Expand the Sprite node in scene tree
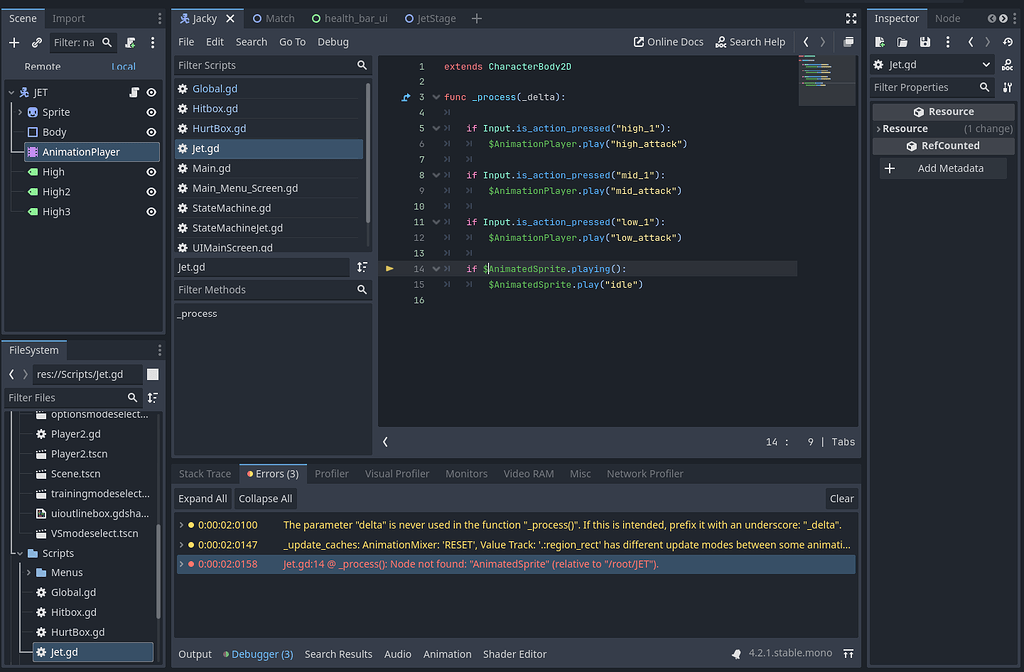The height and width of the screenshot is (672, 1024). pos(20,112)
